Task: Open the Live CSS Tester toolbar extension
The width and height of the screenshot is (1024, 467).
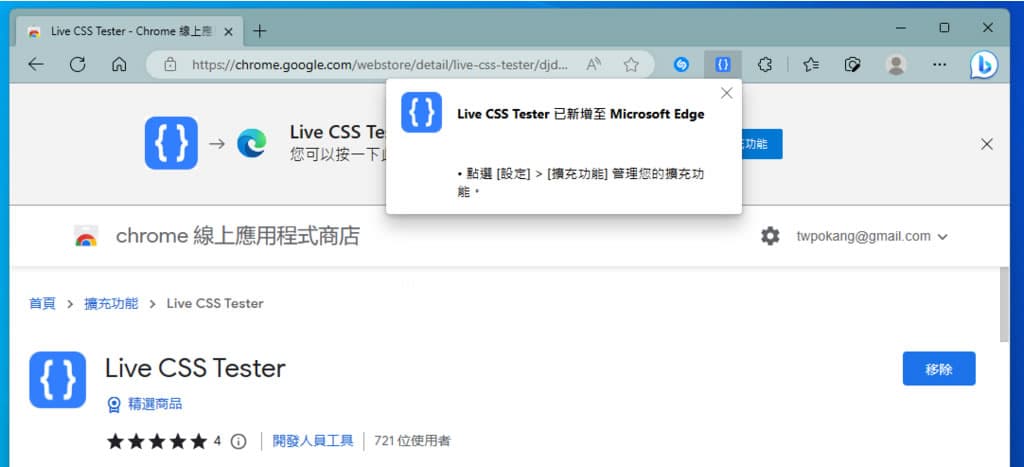Action: coord(722,65)
